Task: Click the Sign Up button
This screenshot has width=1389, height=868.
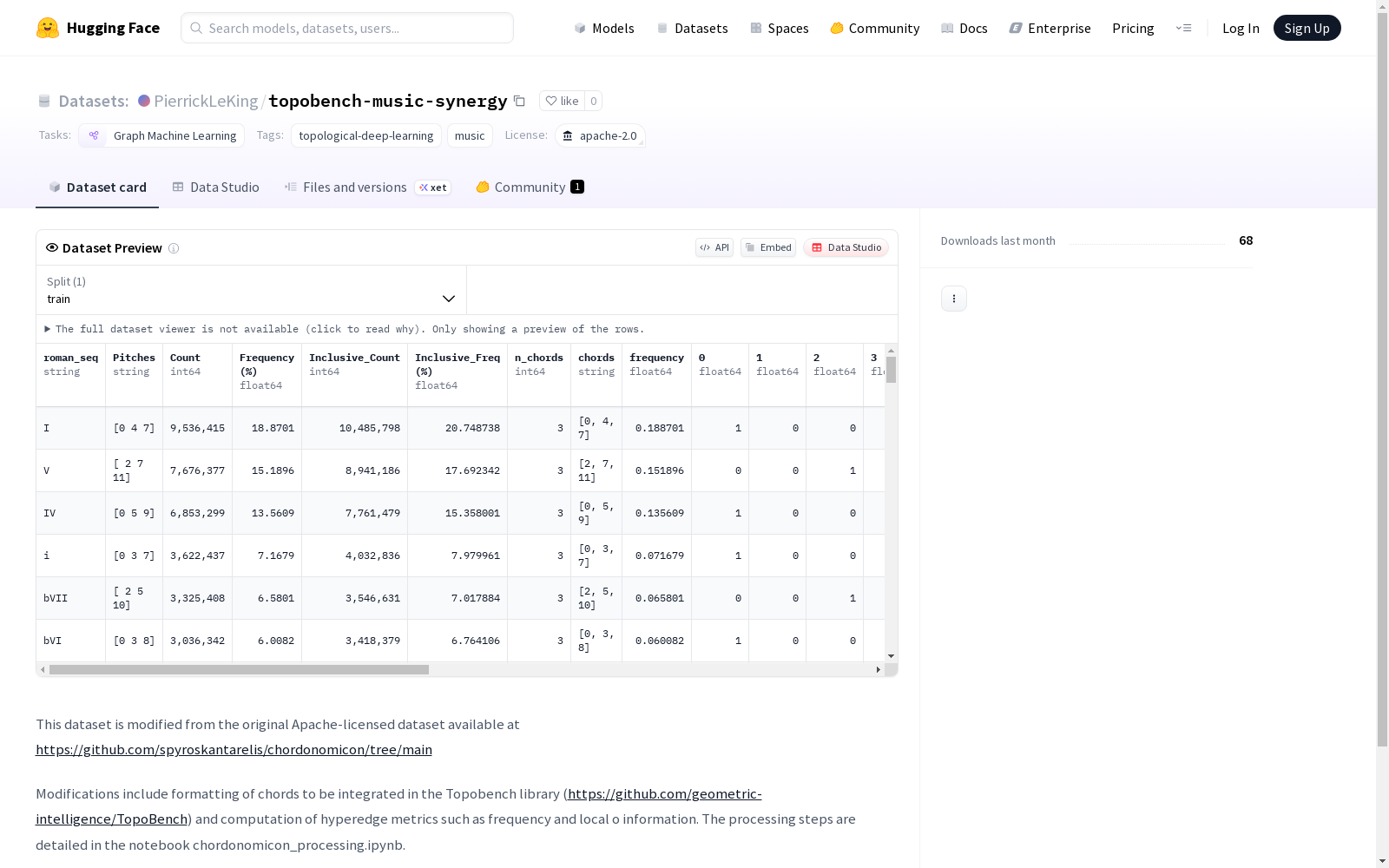Action: click(1307, 28)
